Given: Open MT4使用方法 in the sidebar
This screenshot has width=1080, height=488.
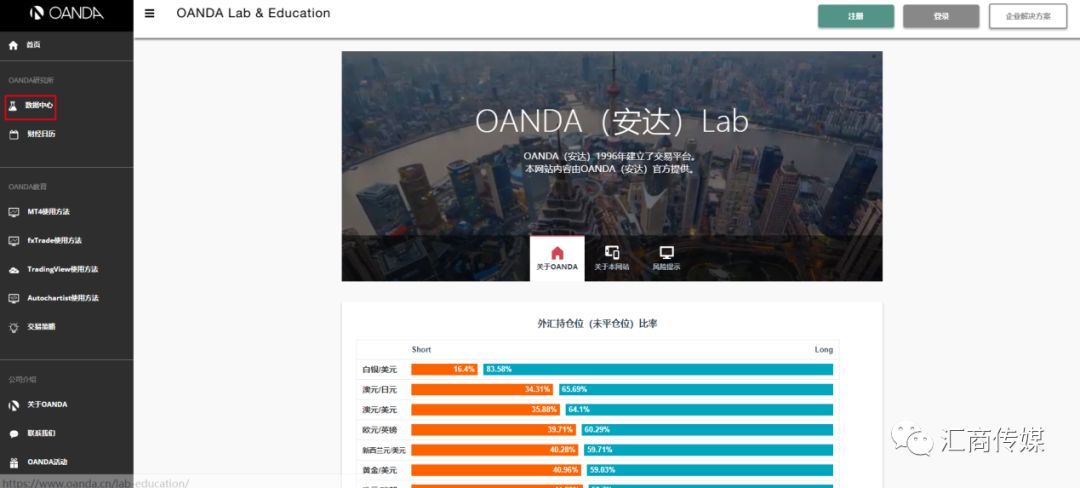Looking at the screenshot, I should (x=48, y=212).
